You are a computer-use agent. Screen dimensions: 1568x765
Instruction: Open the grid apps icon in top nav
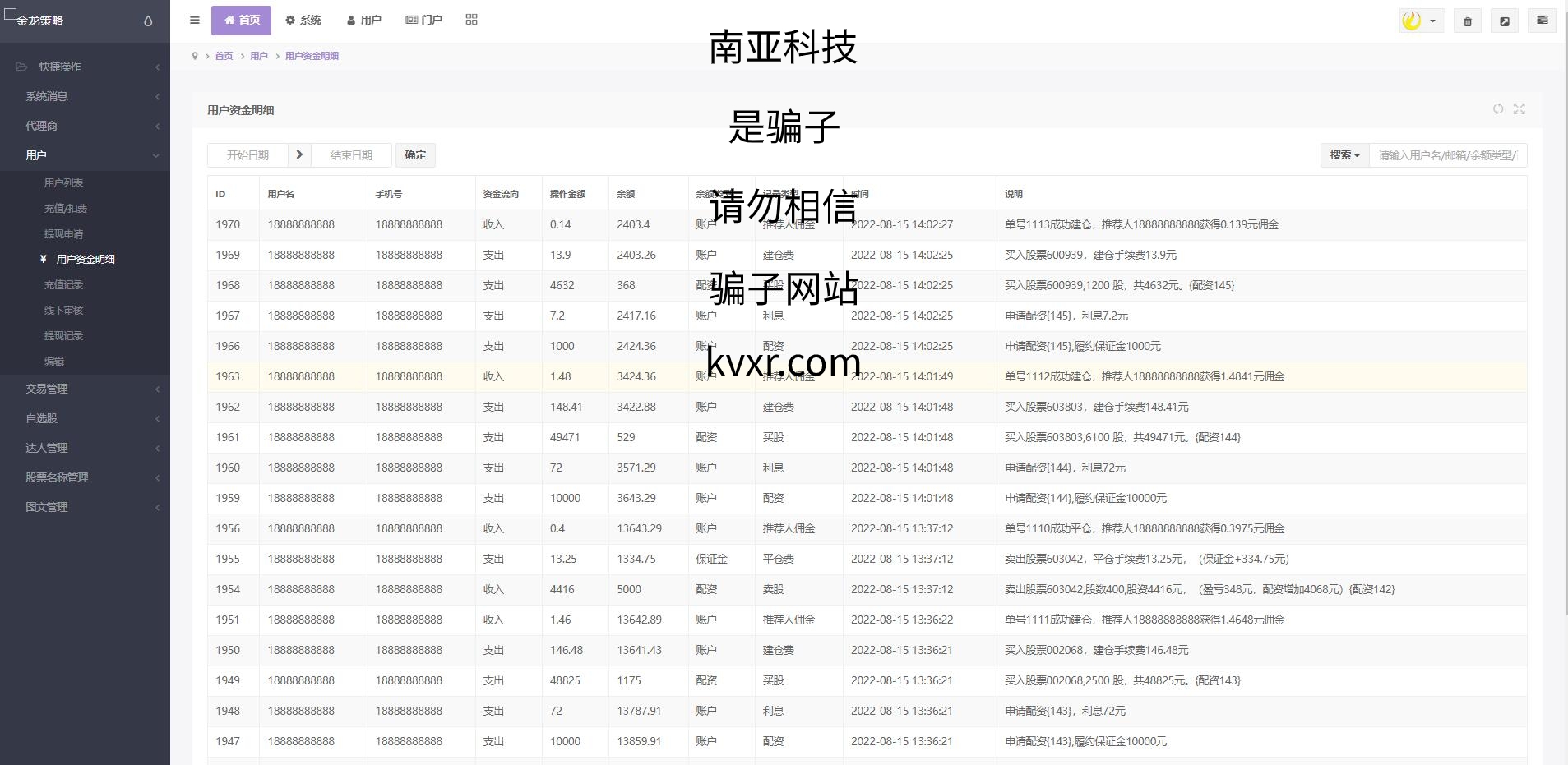(x=471, y=20)
